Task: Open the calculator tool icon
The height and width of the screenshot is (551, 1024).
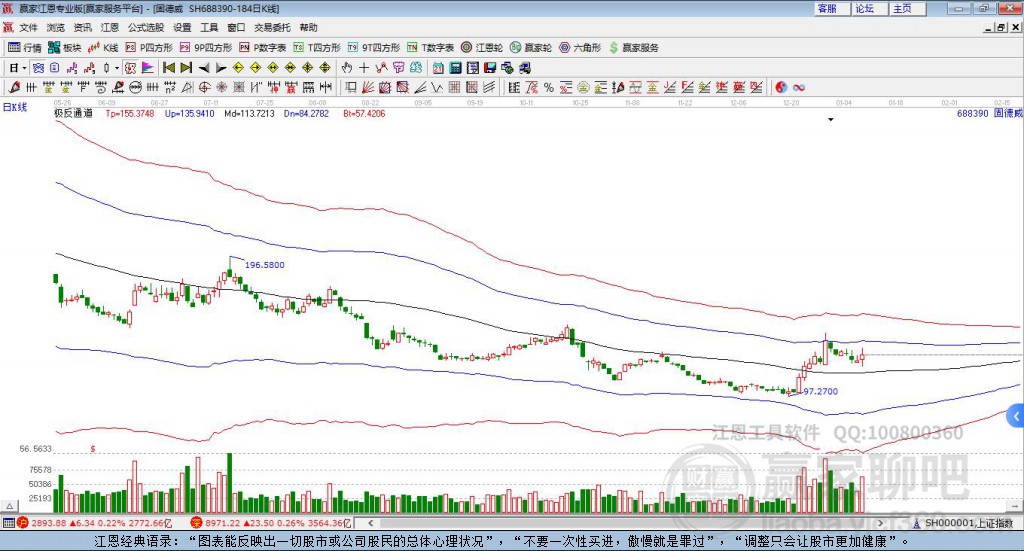Action: click(455, 68)
